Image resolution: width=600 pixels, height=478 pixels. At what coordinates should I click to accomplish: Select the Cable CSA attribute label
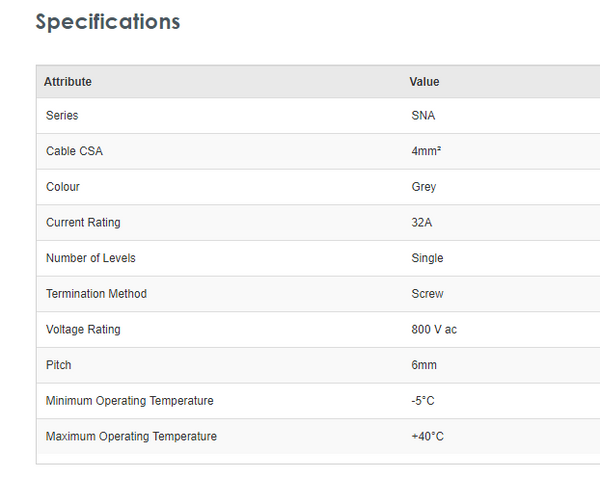[x=74, y=152]
